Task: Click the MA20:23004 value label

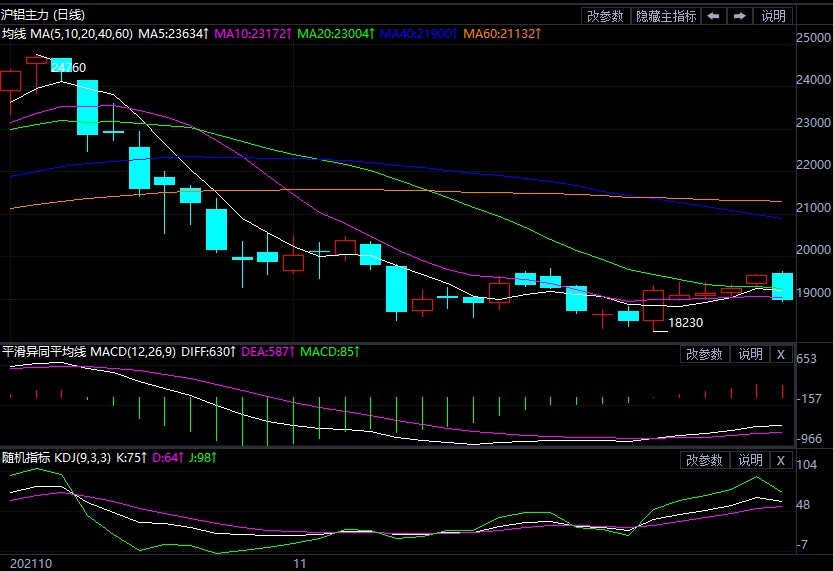Action: 336,34
